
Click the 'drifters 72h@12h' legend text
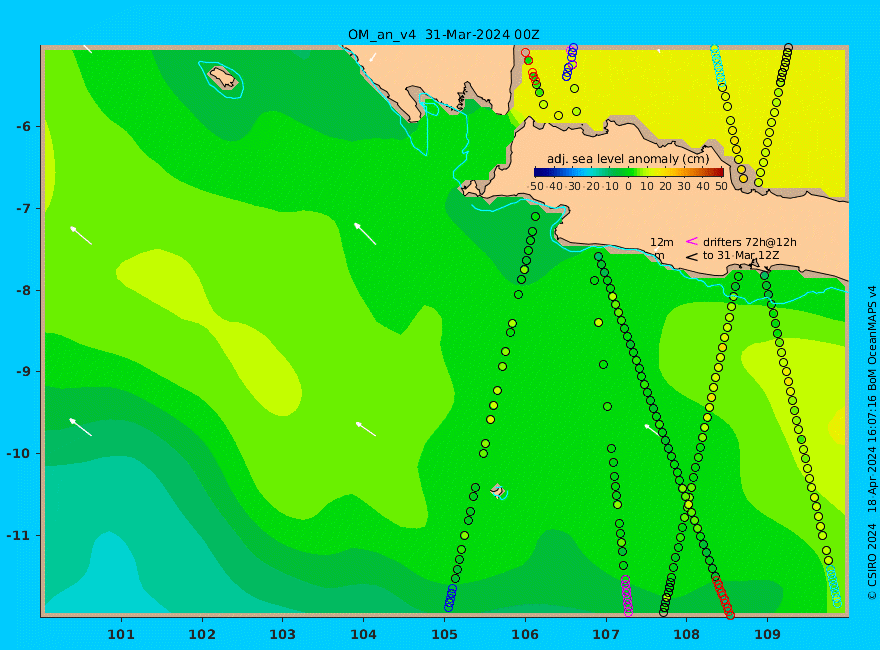coord(750,242)
